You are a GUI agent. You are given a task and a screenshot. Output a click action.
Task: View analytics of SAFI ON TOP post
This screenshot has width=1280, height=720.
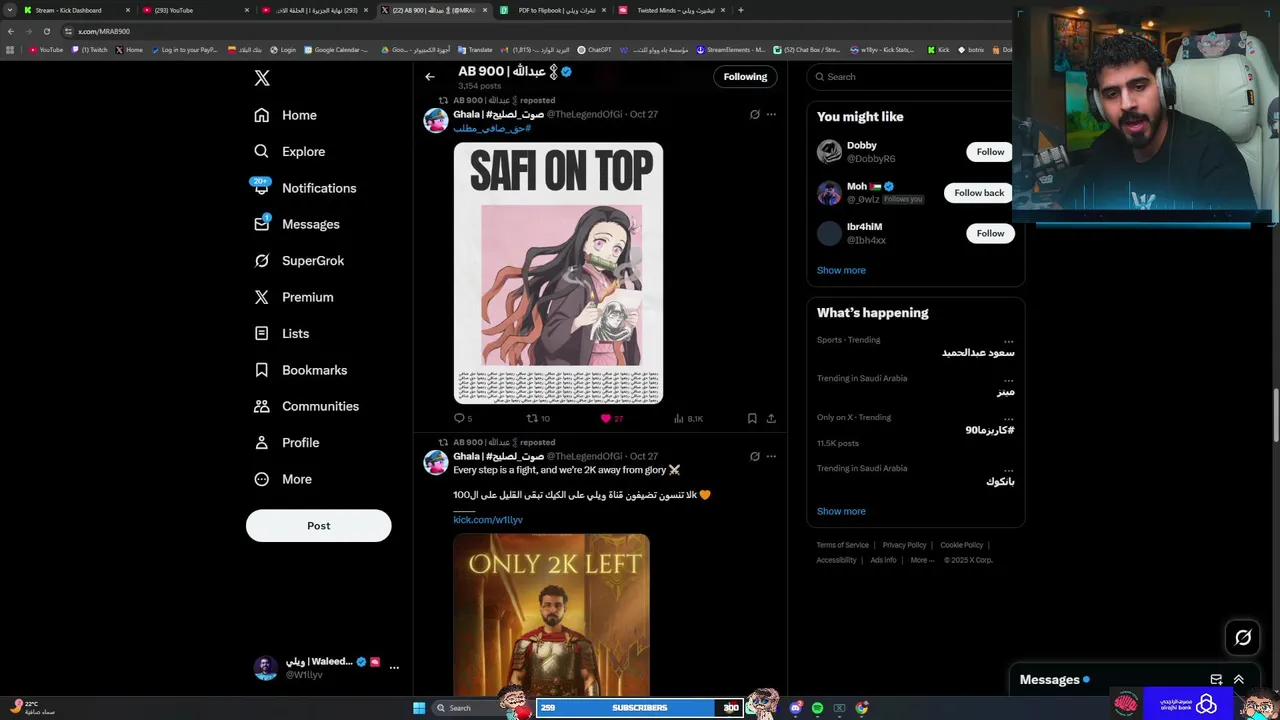pos(688,419)
